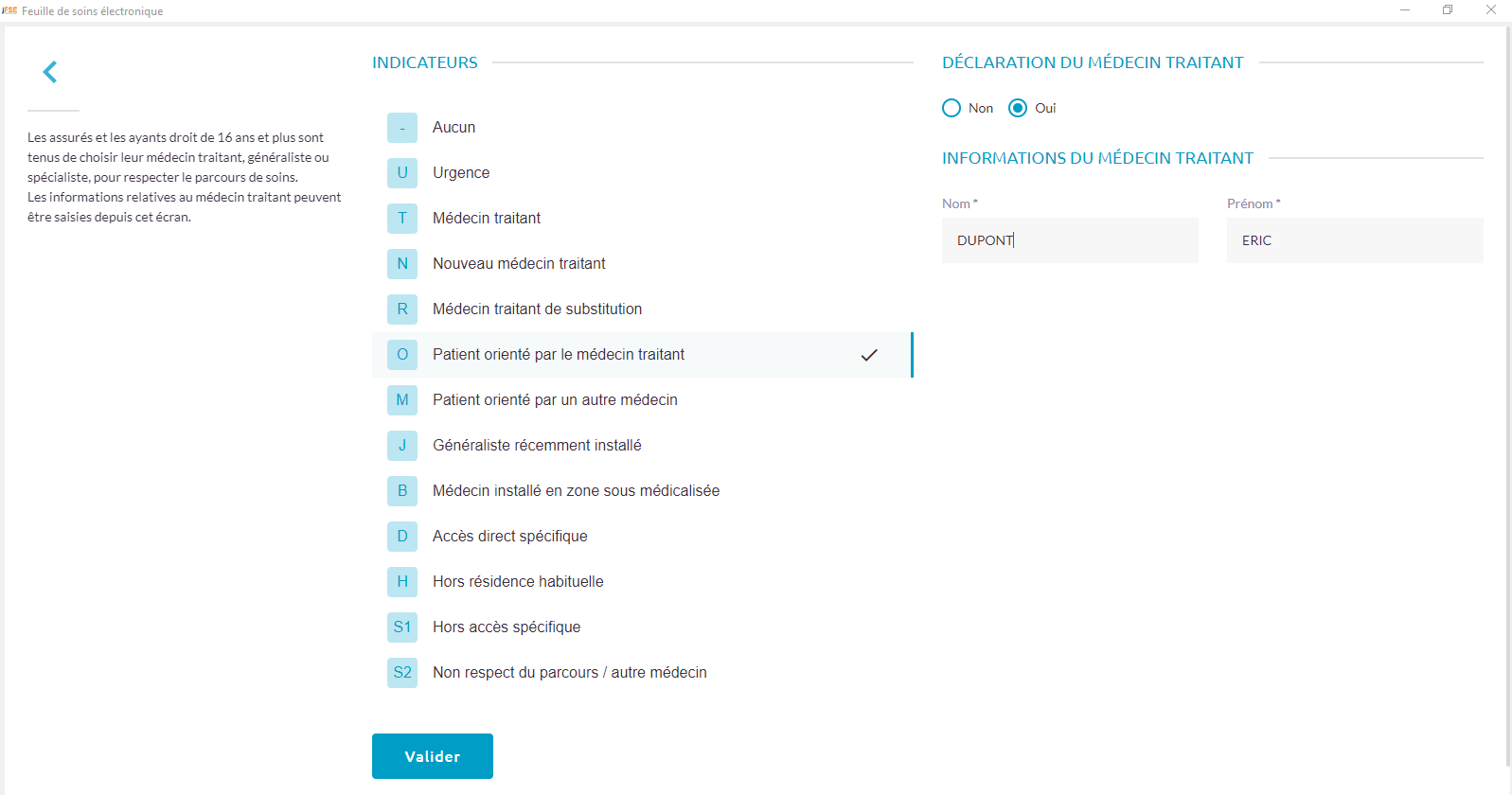Select the 'N' Nouveau médecin traitant icon
The height and width of the screenshot is (795, 1512).
pyautogui.click(x=402, y=264)
